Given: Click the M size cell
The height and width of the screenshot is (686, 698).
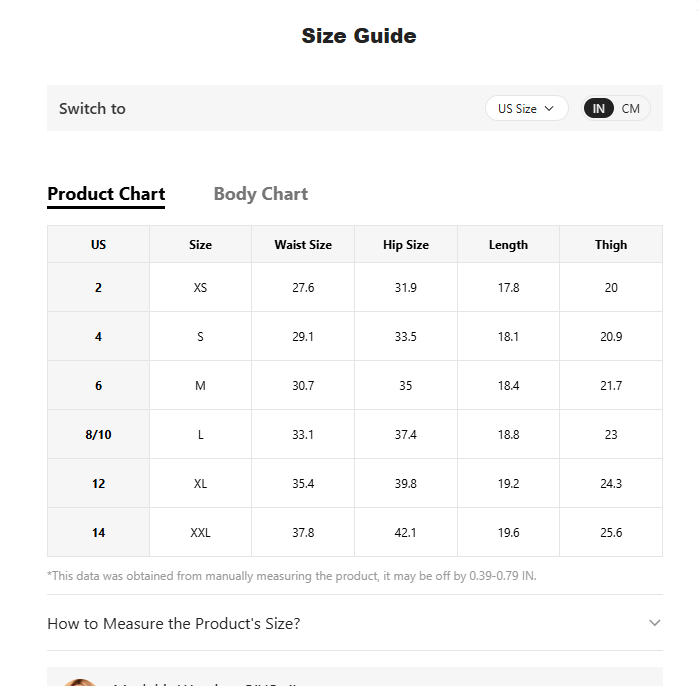Looking at the screenshot, I should [x=200, y=386].
